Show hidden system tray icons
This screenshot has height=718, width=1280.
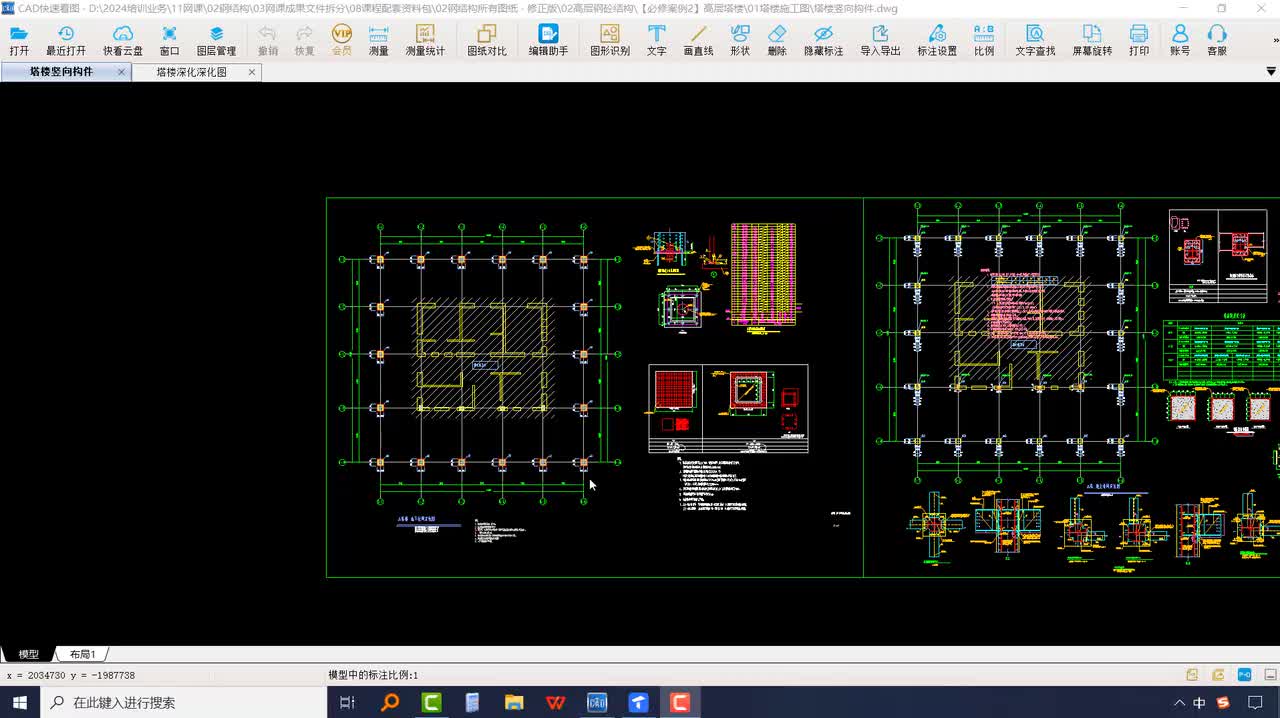click(x=1179, y=703)
